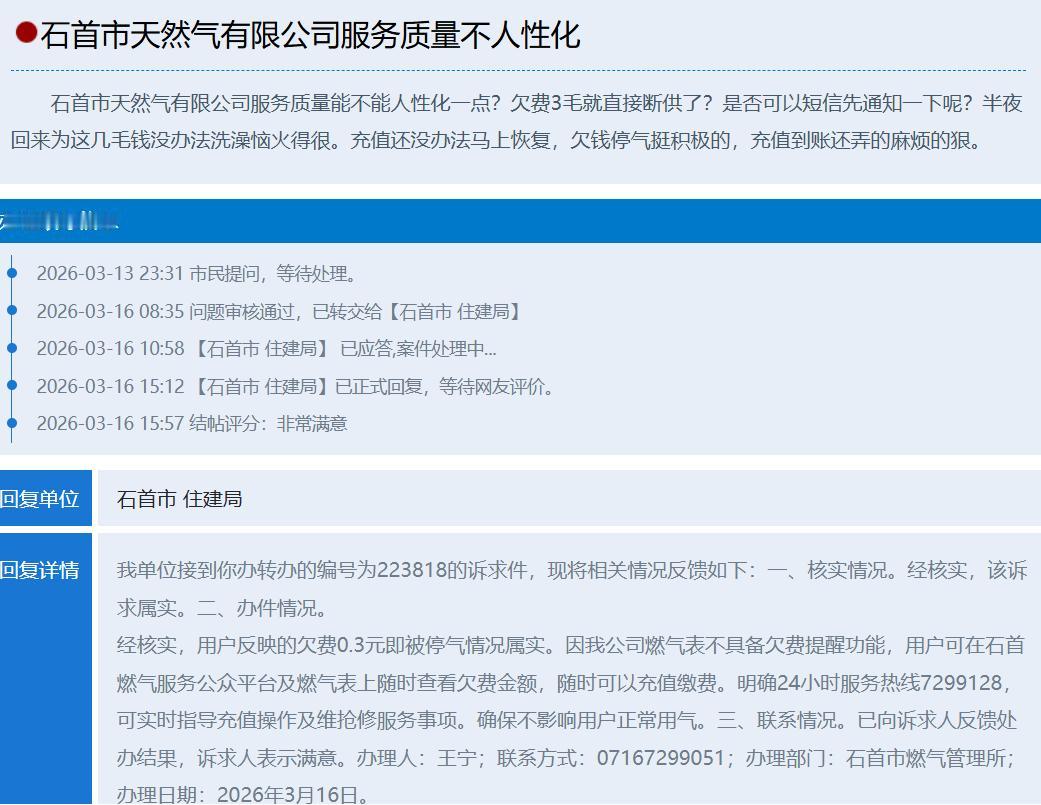
Task: Select the 回复单位 section label
Action: [x=40, y=498]
